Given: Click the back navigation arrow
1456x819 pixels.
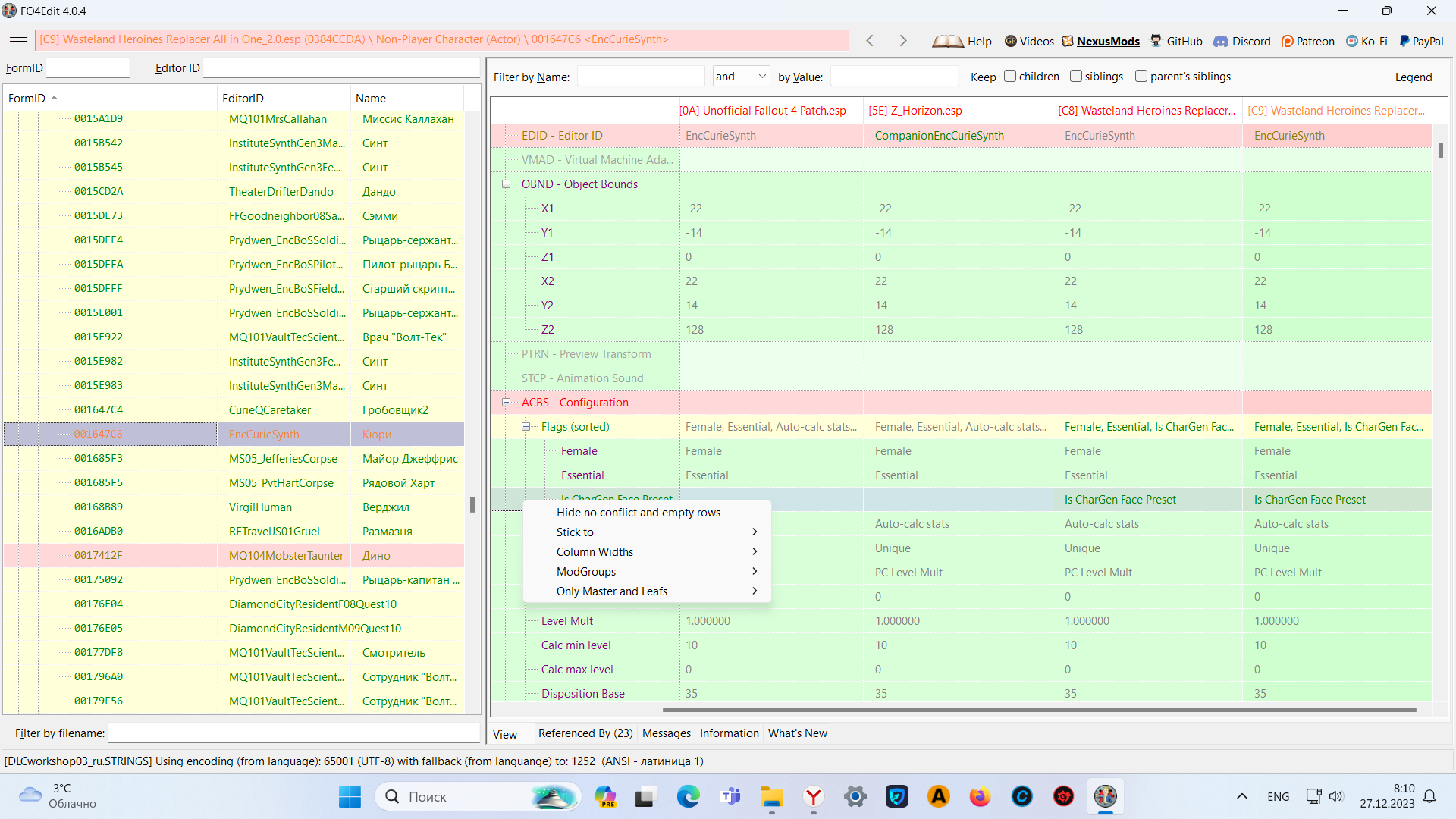Looking at the screenshot, I should pos(870,41).
